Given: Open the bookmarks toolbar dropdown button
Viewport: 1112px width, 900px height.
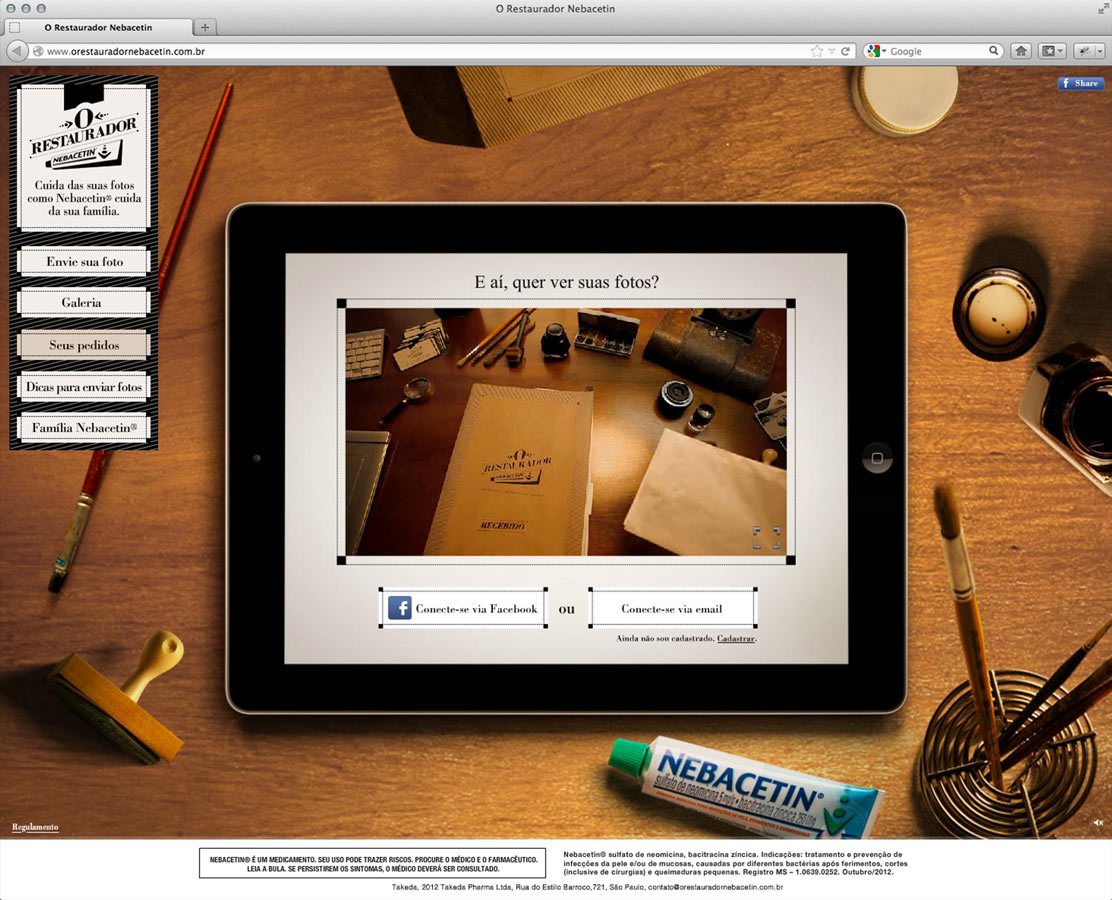Looking at the screenshot, I should point(1051,51).
